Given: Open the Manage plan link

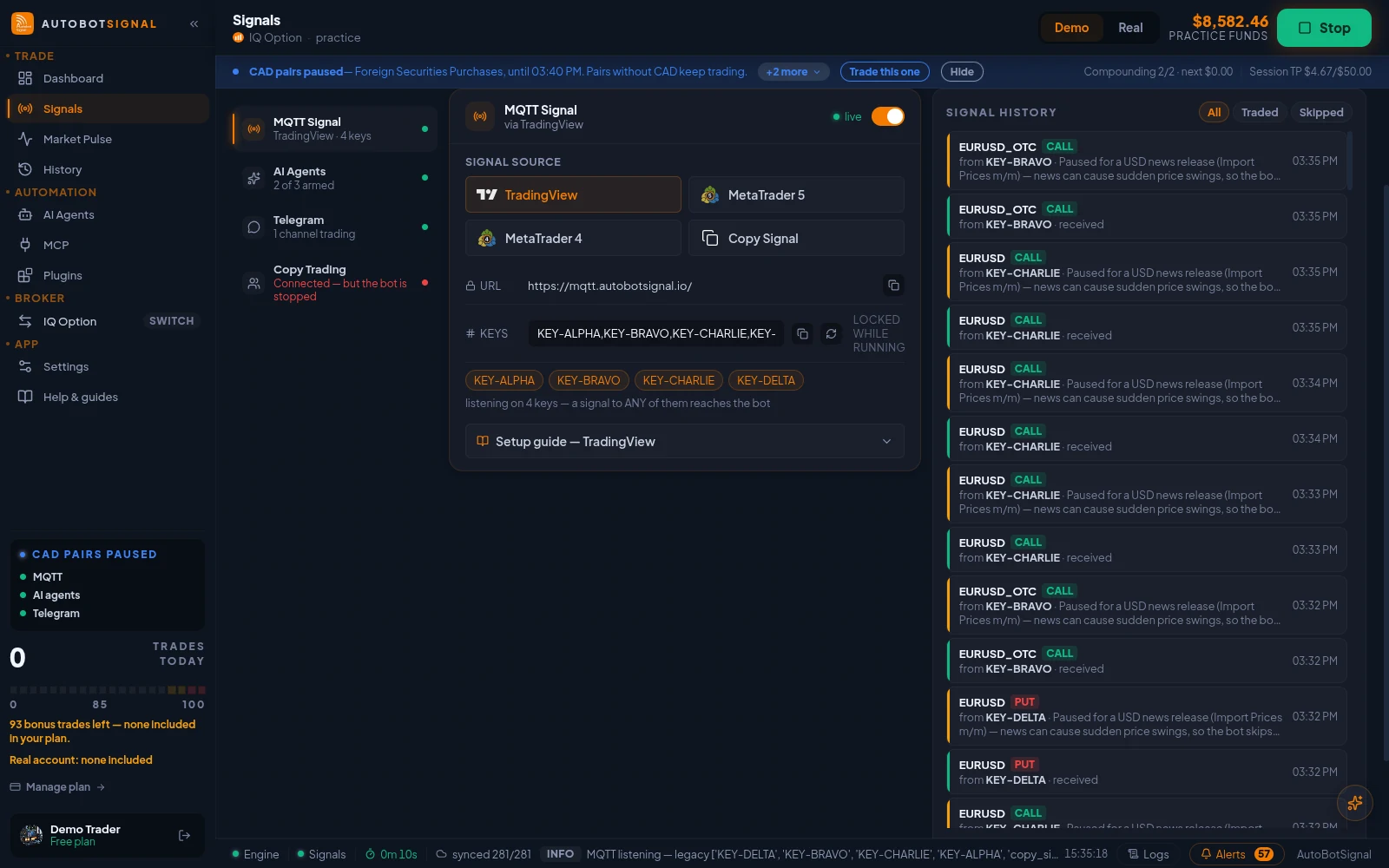Looking at the screenshot, I should (57, 787).
